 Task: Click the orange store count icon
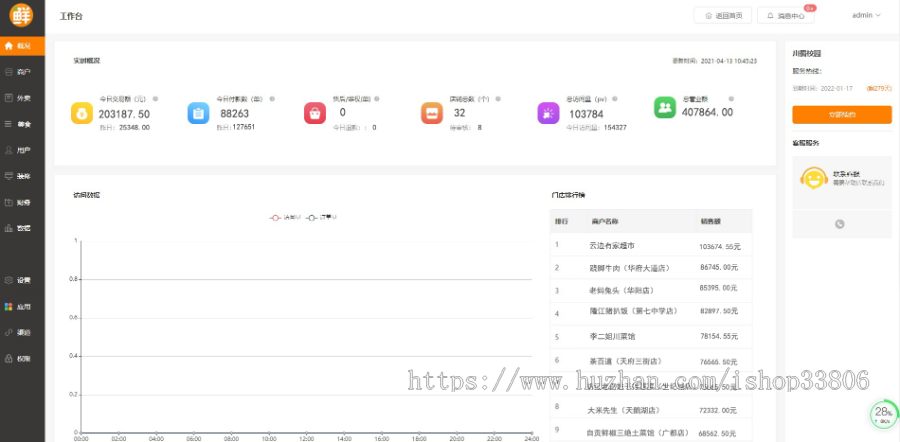tap(432, 113)
